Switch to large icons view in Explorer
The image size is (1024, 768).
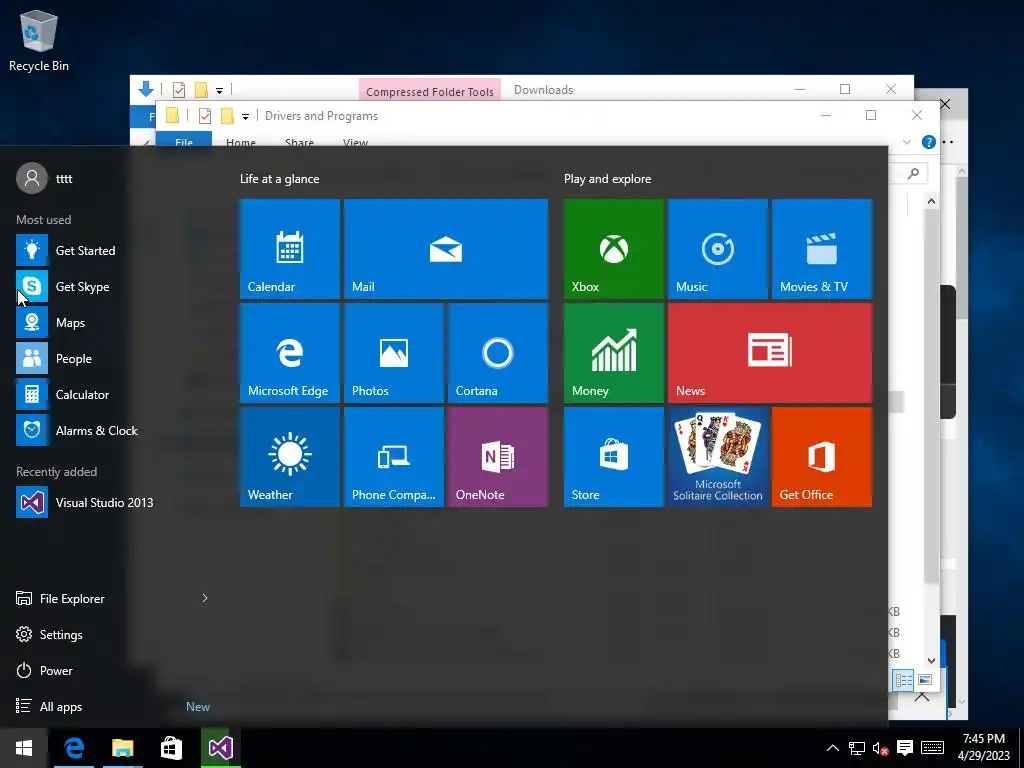(925, 680)
